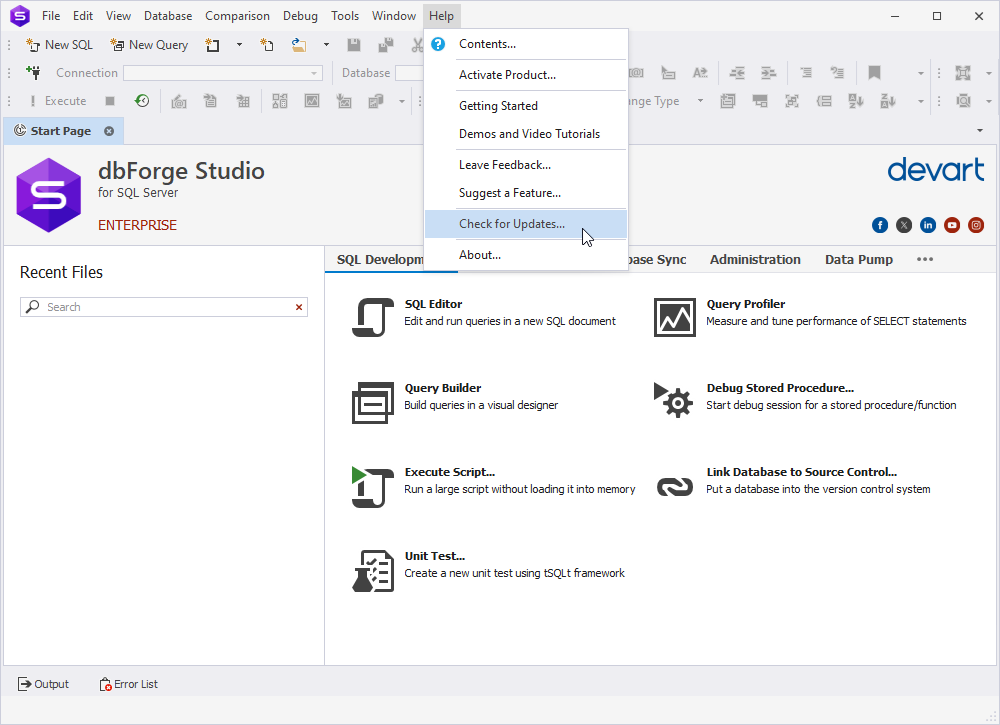The width and height of the screenshot is (1000, 725).
Task: Open the Error List panel button
Action: tap(128, 684)
